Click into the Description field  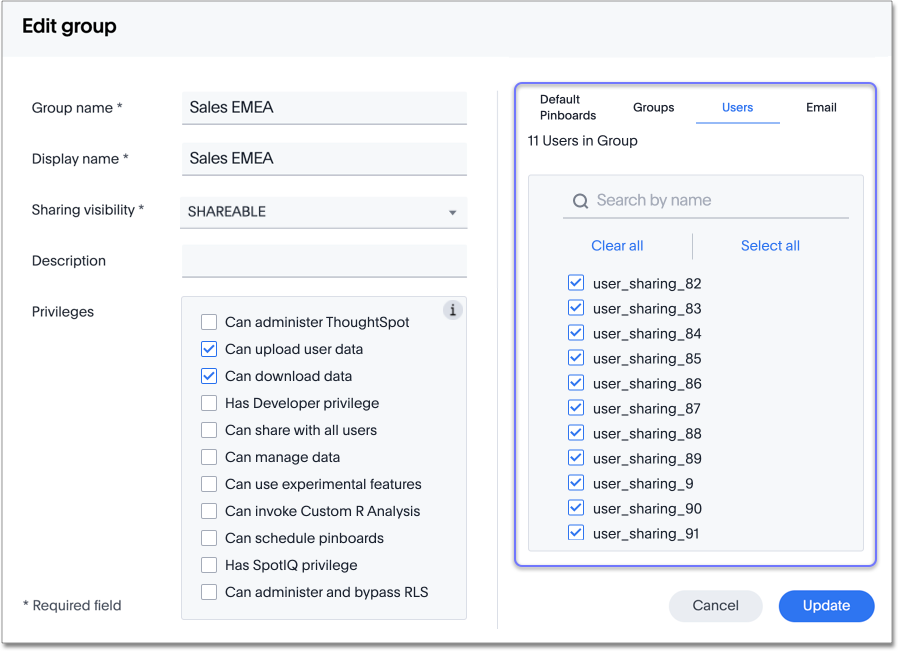click(x=324, y=261)
